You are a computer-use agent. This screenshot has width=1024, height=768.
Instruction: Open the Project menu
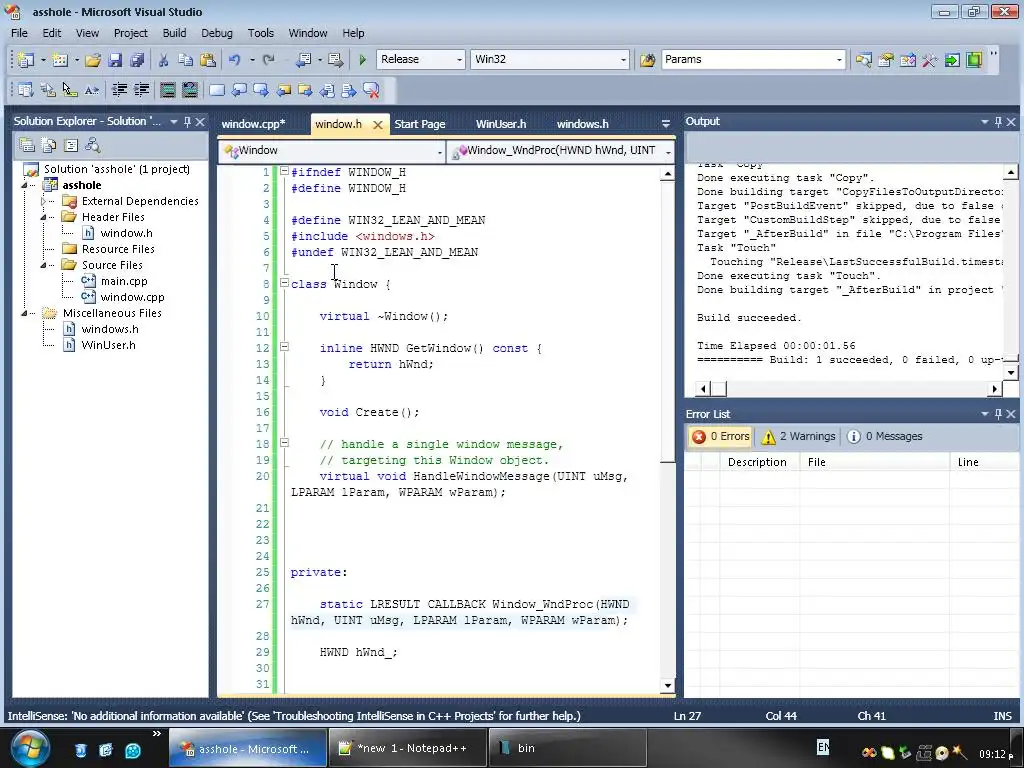click(x=131, y=33)
